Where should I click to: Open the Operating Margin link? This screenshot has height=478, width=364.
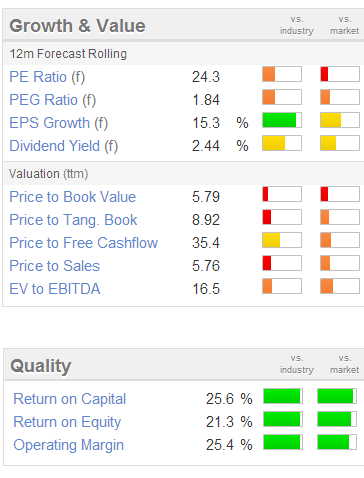point(68,445)
